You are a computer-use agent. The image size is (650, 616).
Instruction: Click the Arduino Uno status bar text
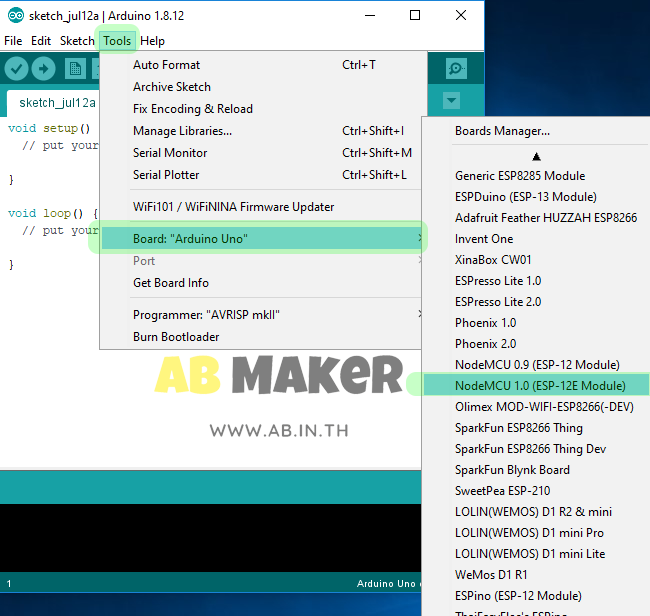[386, 584]
